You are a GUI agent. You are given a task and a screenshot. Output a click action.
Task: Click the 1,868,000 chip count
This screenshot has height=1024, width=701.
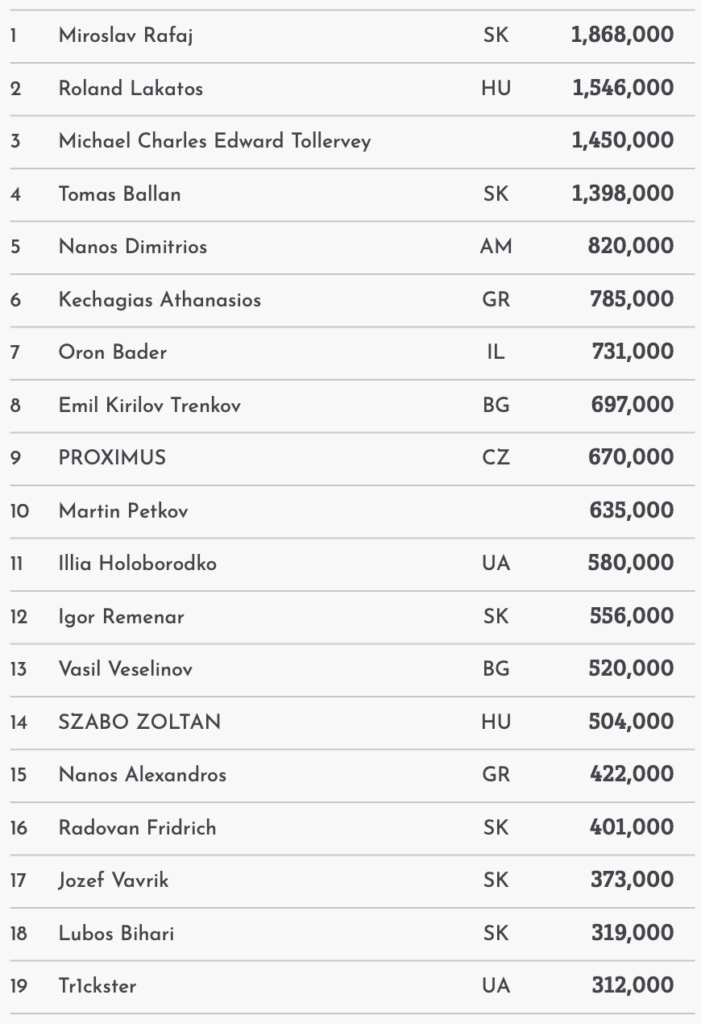click(x=622, y=36)
